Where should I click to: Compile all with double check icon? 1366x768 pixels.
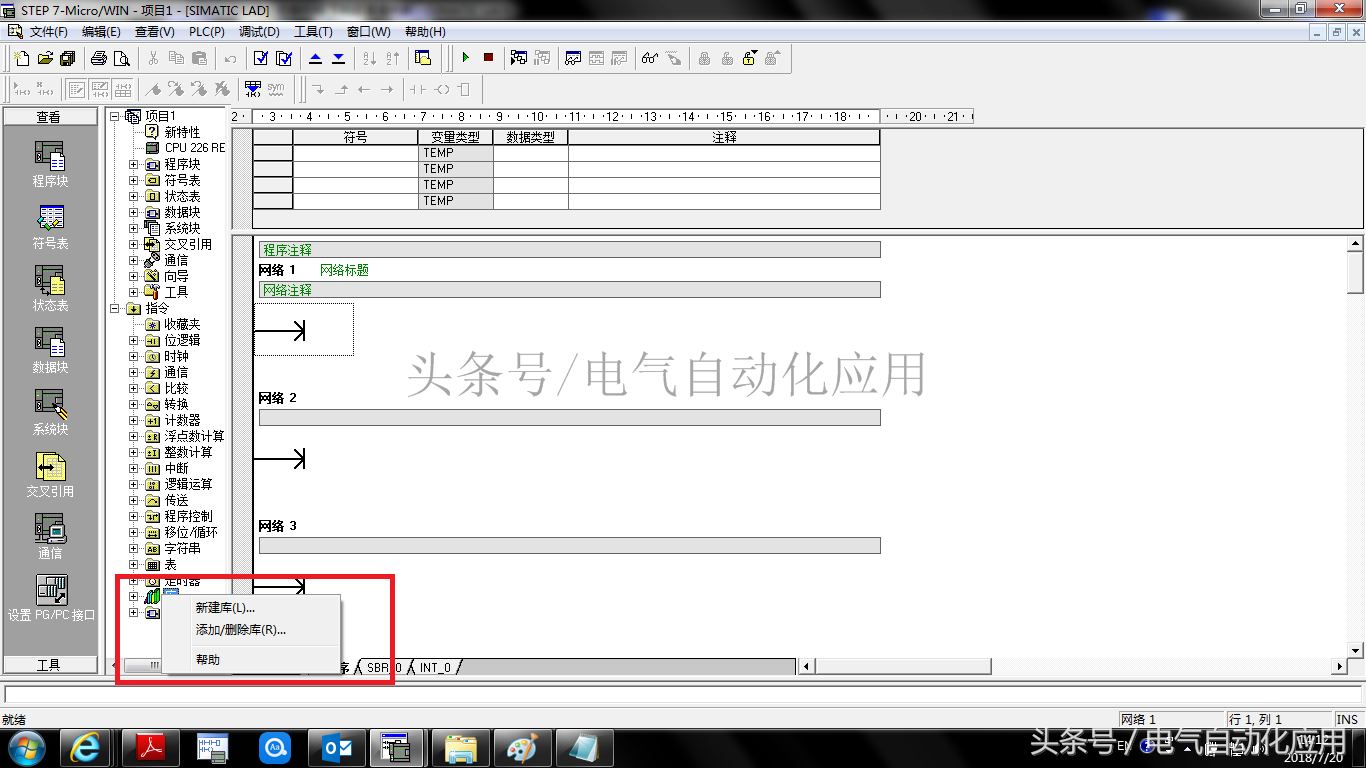tap(284, 58)
